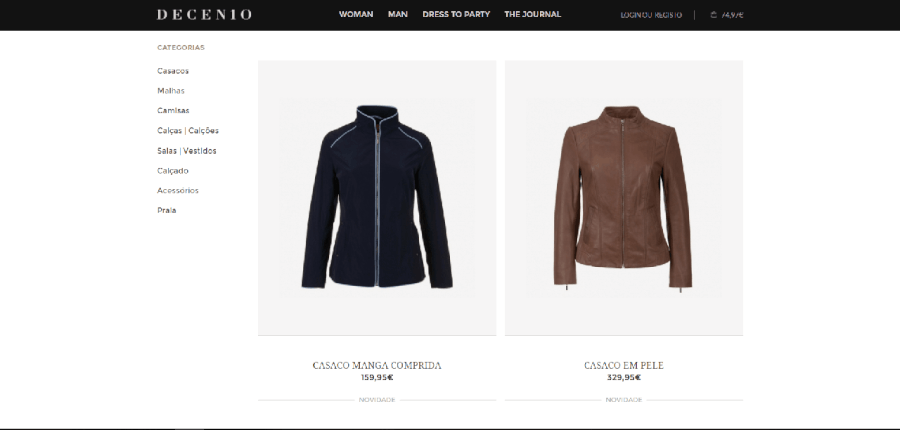Browse Calças | Calções category
Image resolution: width=900 pixels, height=430 pixels.
[x=188, y=131]
